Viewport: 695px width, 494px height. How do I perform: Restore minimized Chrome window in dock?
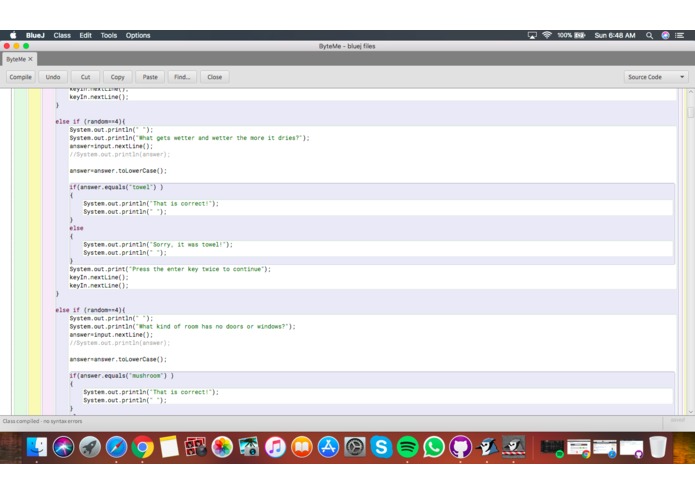578,447
